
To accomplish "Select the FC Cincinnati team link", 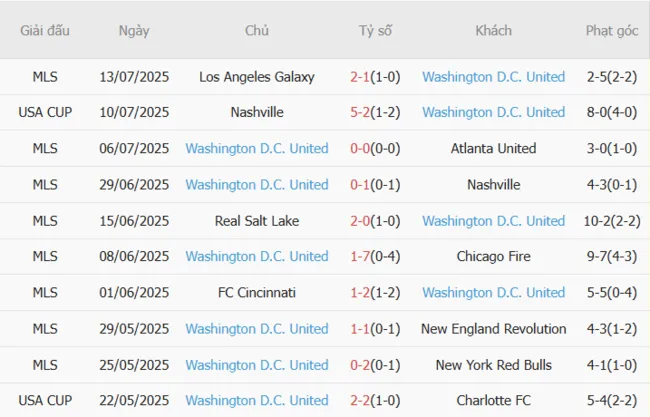I will [x=257, y=293].
